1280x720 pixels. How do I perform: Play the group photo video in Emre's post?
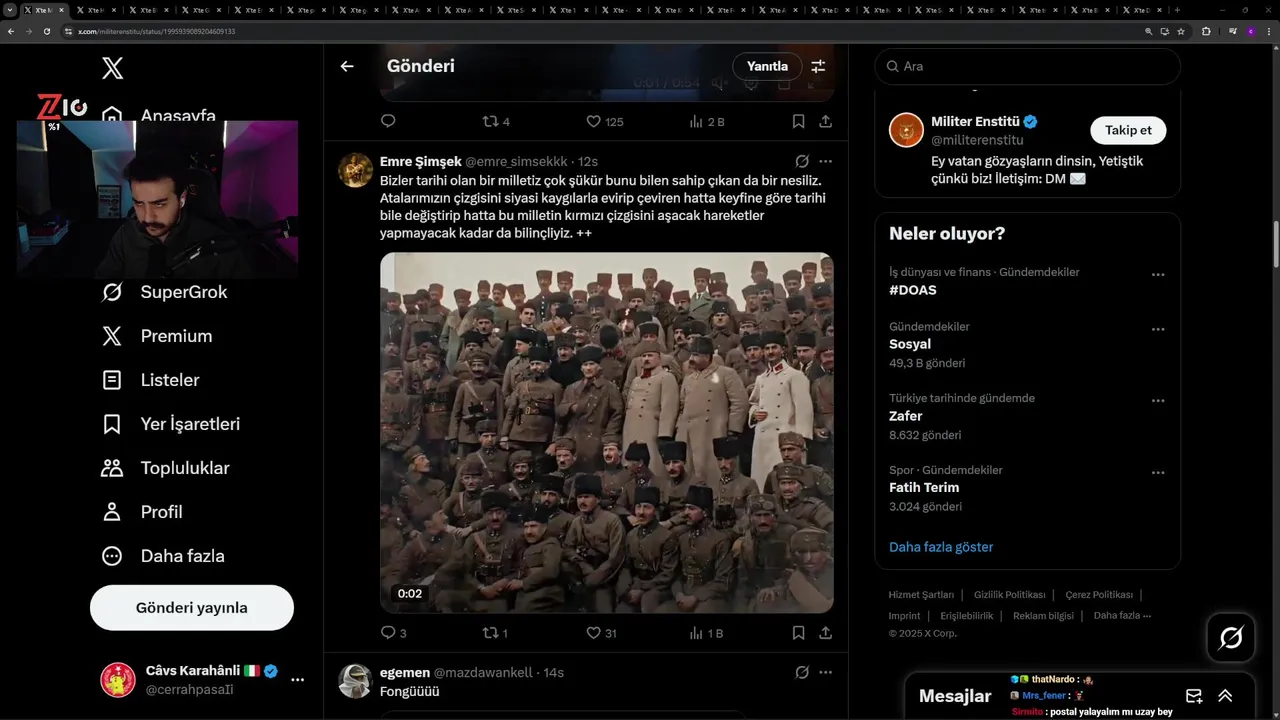point(606,432)
